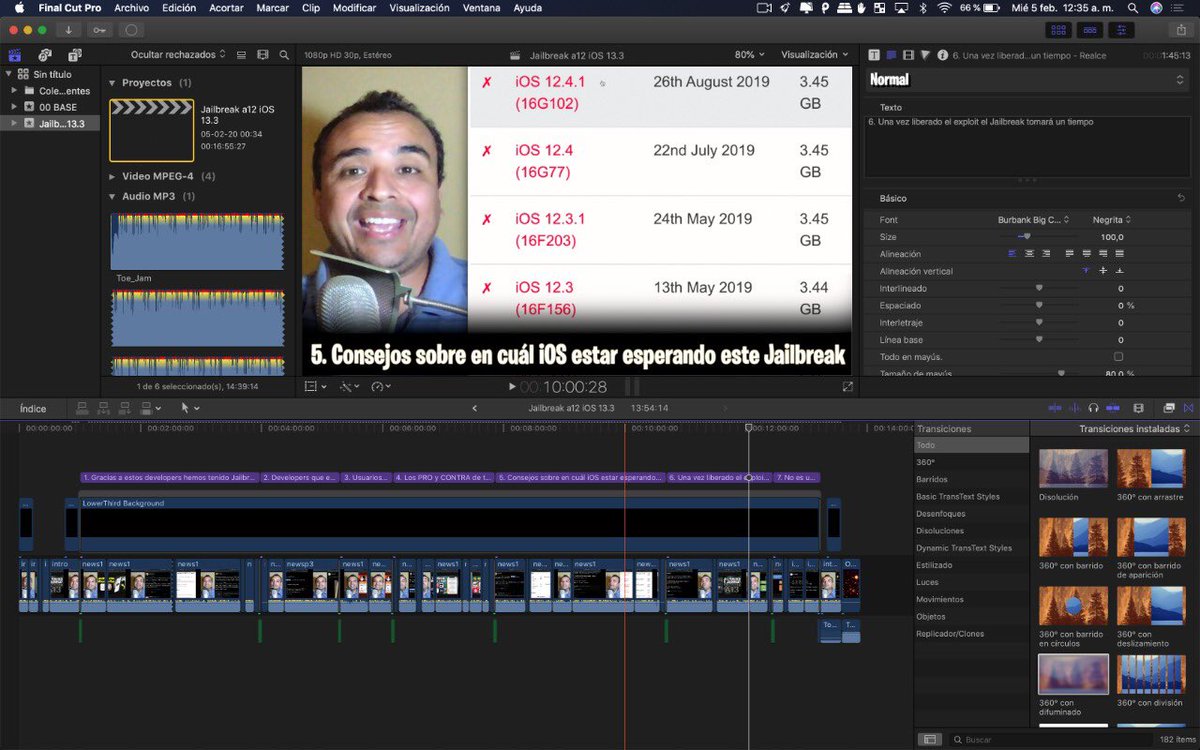Screen dimensions: 1200x750
Task: Click the Buscar transitions search field
Action: point(1050,740)
